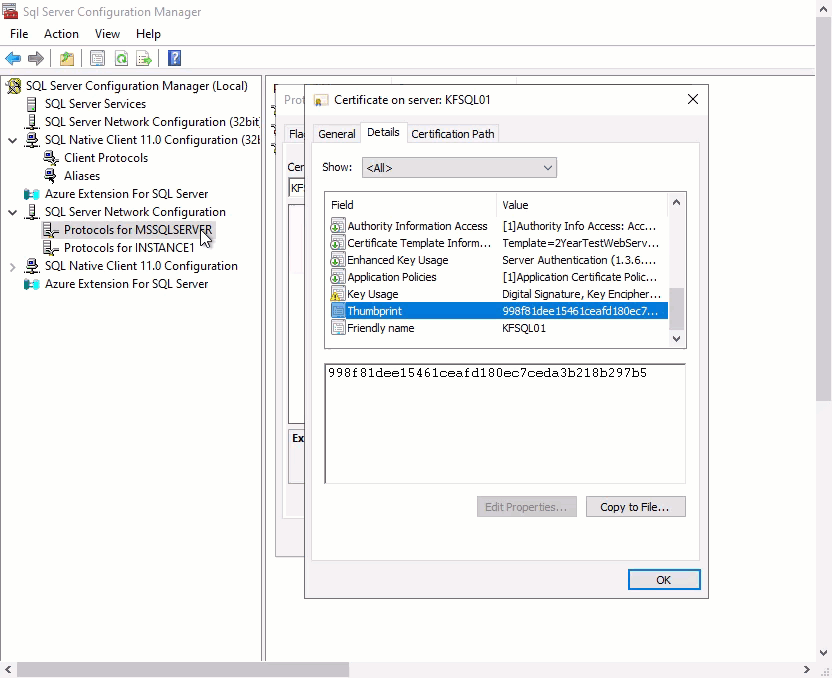Viewport: 832px width, 678px height.
Task: Click the main window horizontal scrollbar thumb
Action: coord(183,670)
